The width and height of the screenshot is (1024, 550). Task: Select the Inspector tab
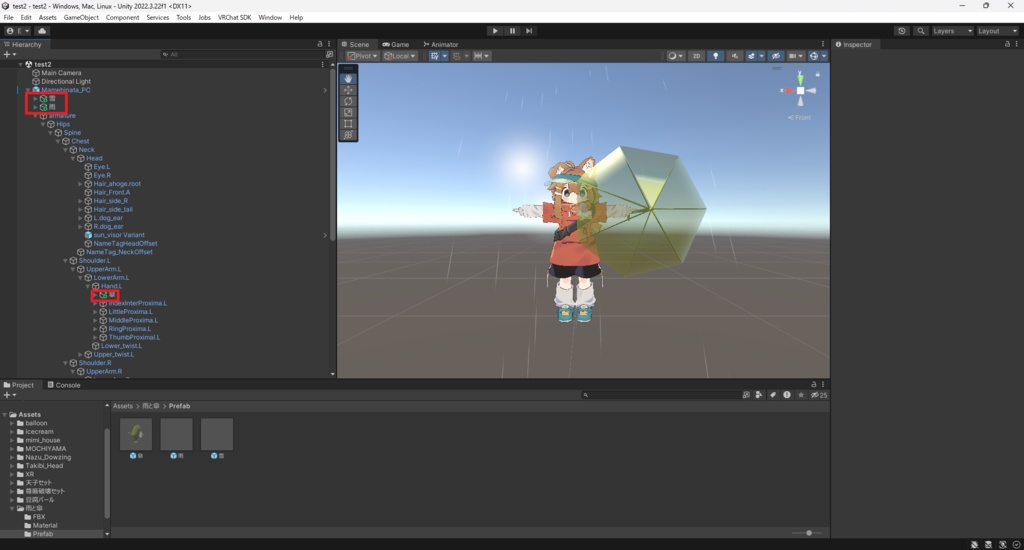854,44
